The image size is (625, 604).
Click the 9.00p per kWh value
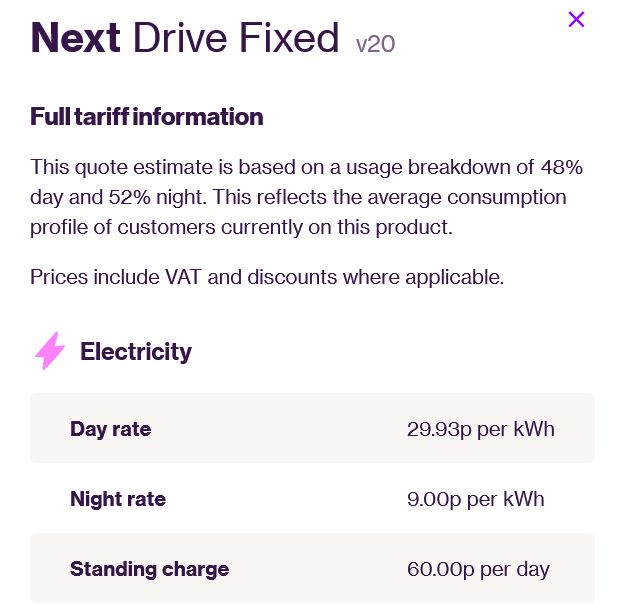[x=476, y=499]
